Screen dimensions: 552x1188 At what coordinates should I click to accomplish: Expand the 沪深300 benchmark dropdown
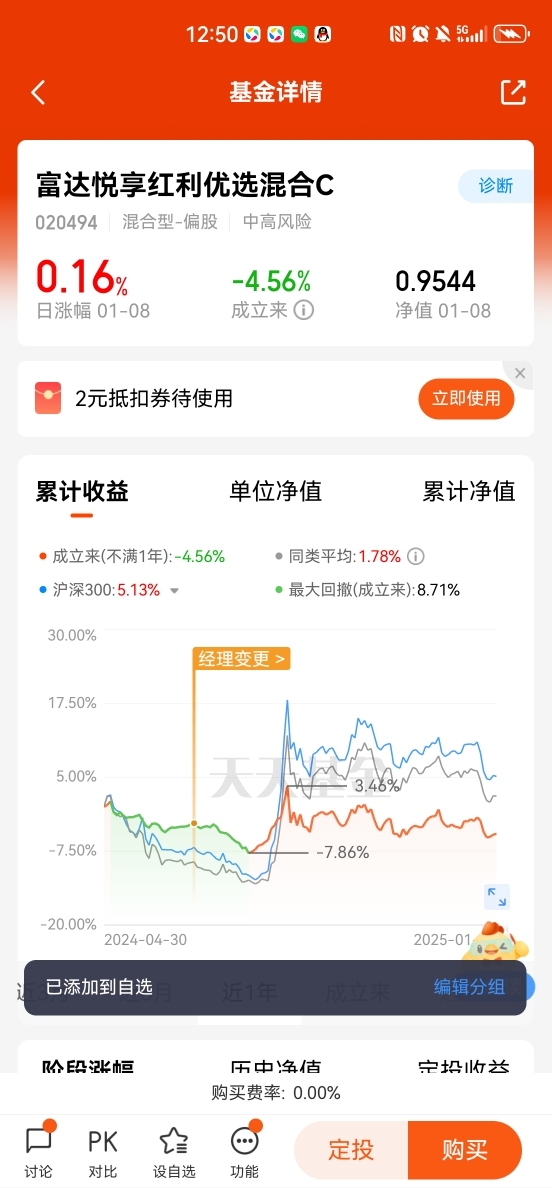[x=174, y=591]
